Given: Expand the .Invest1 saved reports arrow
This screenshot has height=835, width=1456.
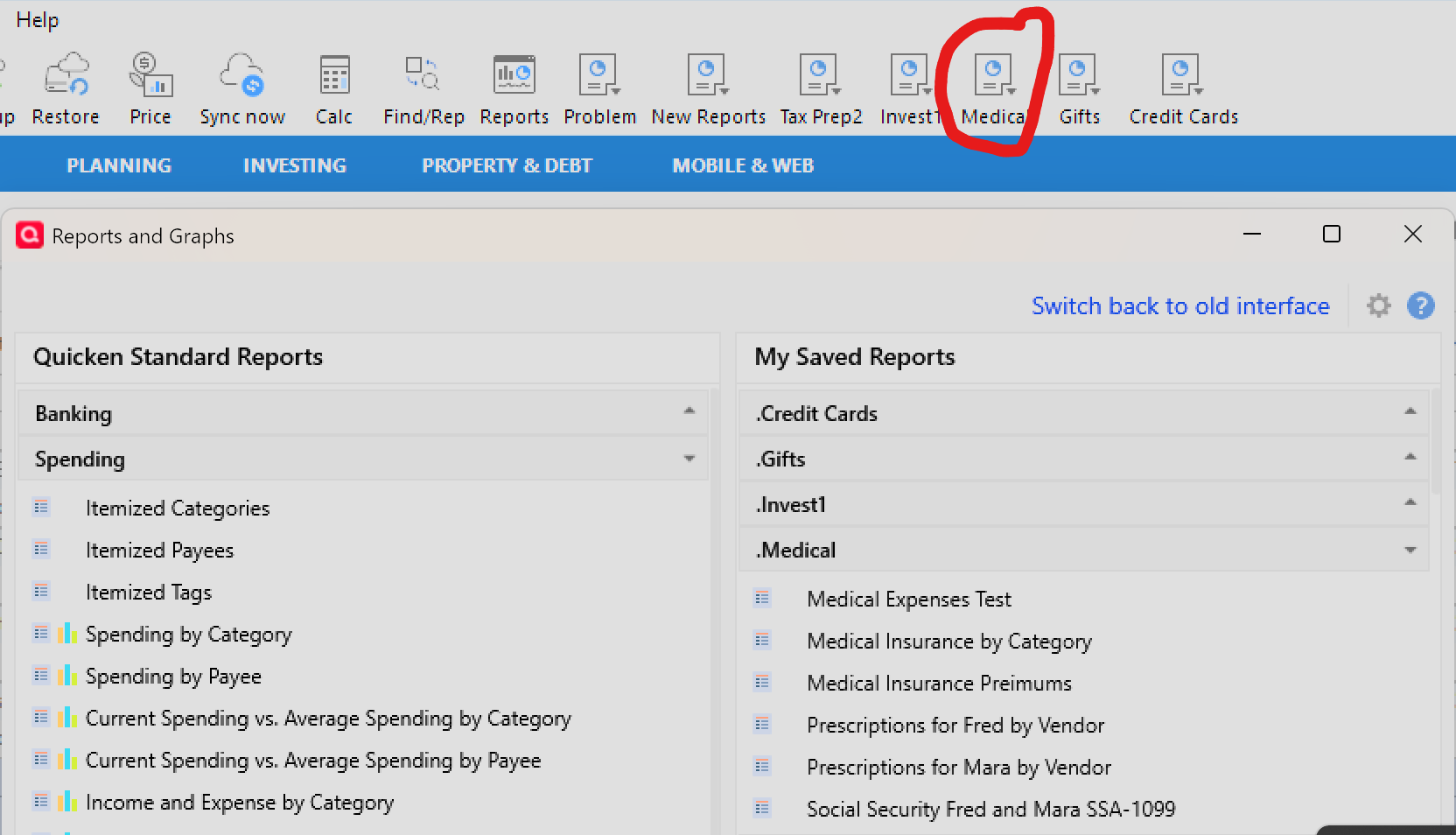Looking at the screenshot, I should pyautogui.click(x=1410, y=502).
